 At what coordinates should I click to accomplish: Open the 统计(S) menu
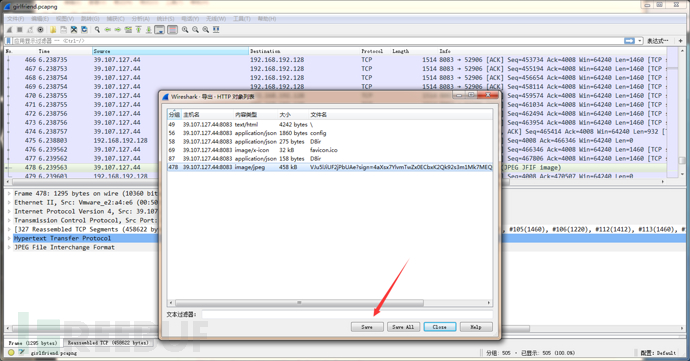point(166,18)
